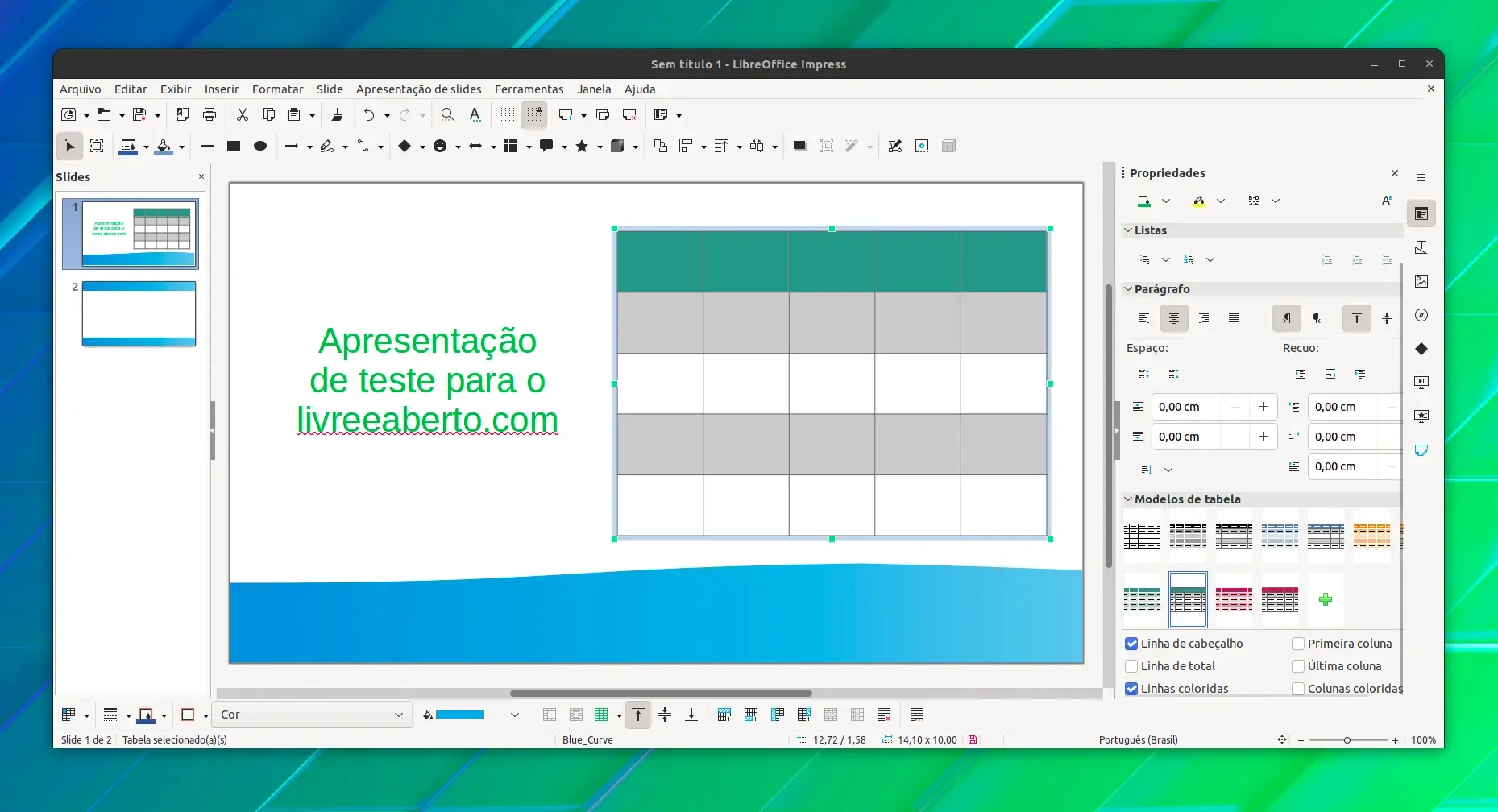This screenshot has width=1498, height=812.
Task: Close the Slides panel
Action: pyautogui.click(x=201, y=176)
